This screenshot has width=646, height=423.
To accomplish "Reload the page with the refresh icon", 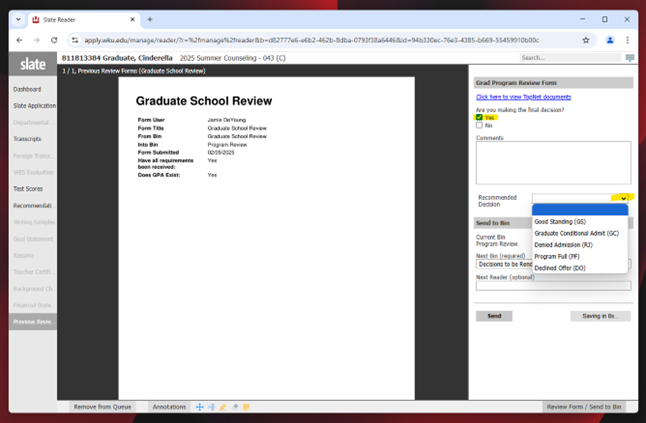I will coord(55,40).
